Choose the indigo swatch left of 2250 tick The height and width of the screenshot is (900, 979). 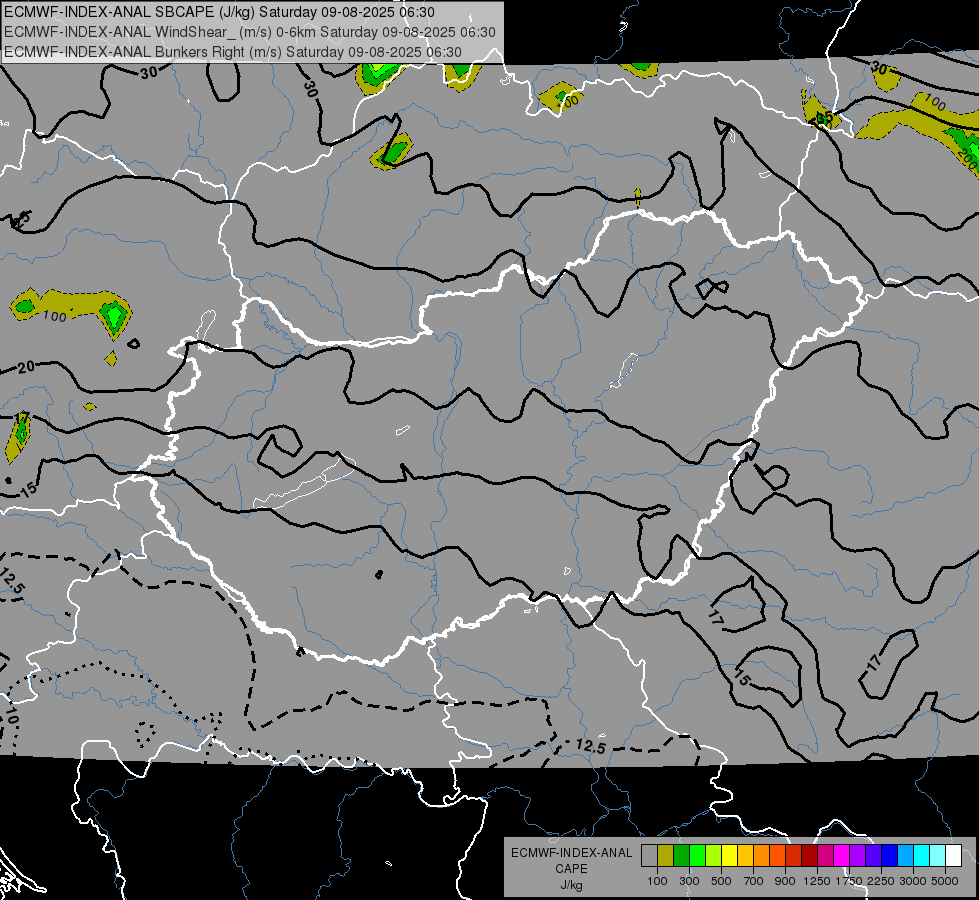[x=874, y=855]
